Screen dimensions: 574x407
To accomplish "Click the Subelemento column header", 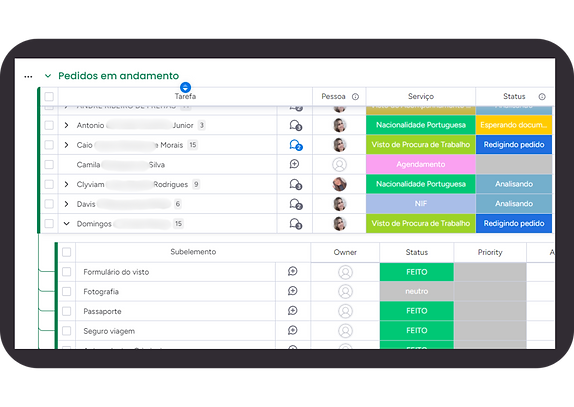I will coord(193,252).
